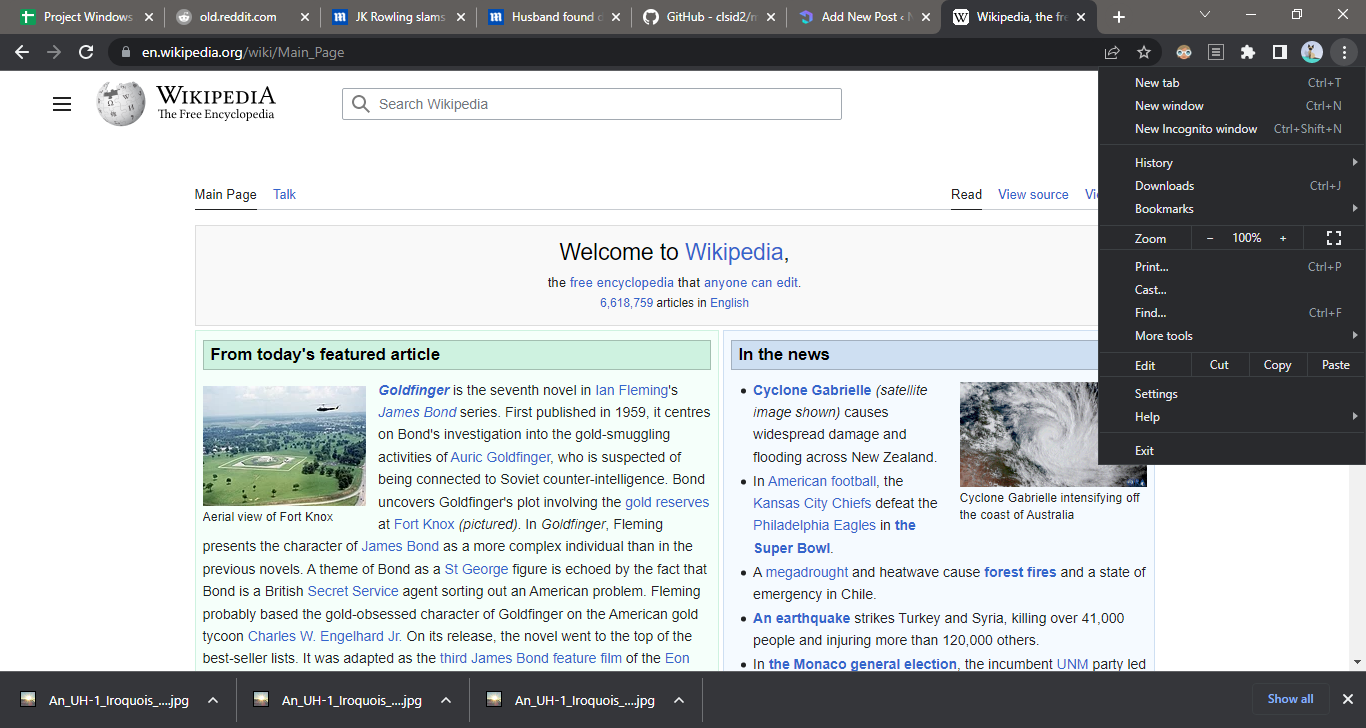Select New window menu entry
The height and width of the screenshot is (728, 1366).
pyautogui.click(x=1231, y=105)
